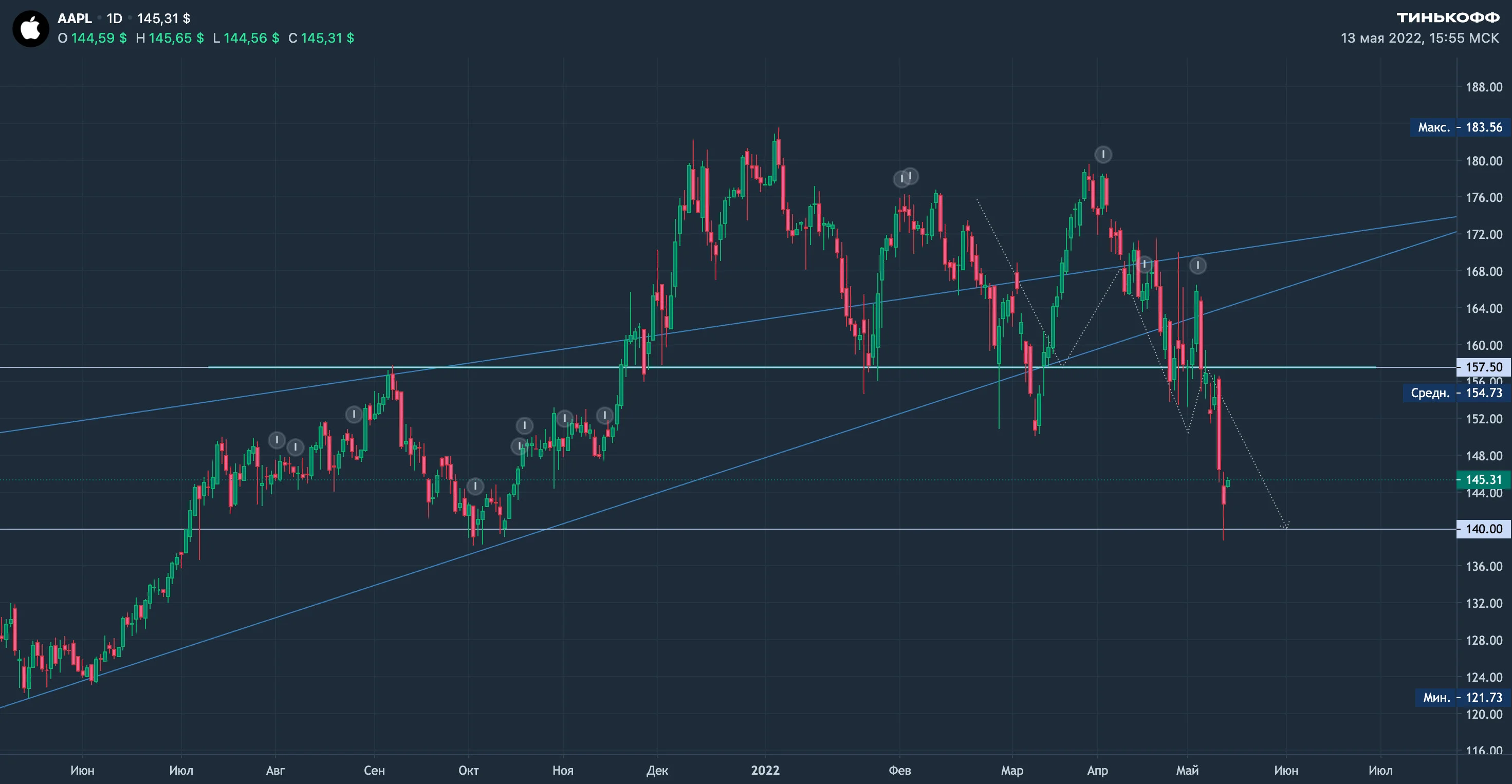Screen dimensions: 1512x784
Task: Click the event marker near Окт low
Action: pyautogui.click(x=475, y=486)
